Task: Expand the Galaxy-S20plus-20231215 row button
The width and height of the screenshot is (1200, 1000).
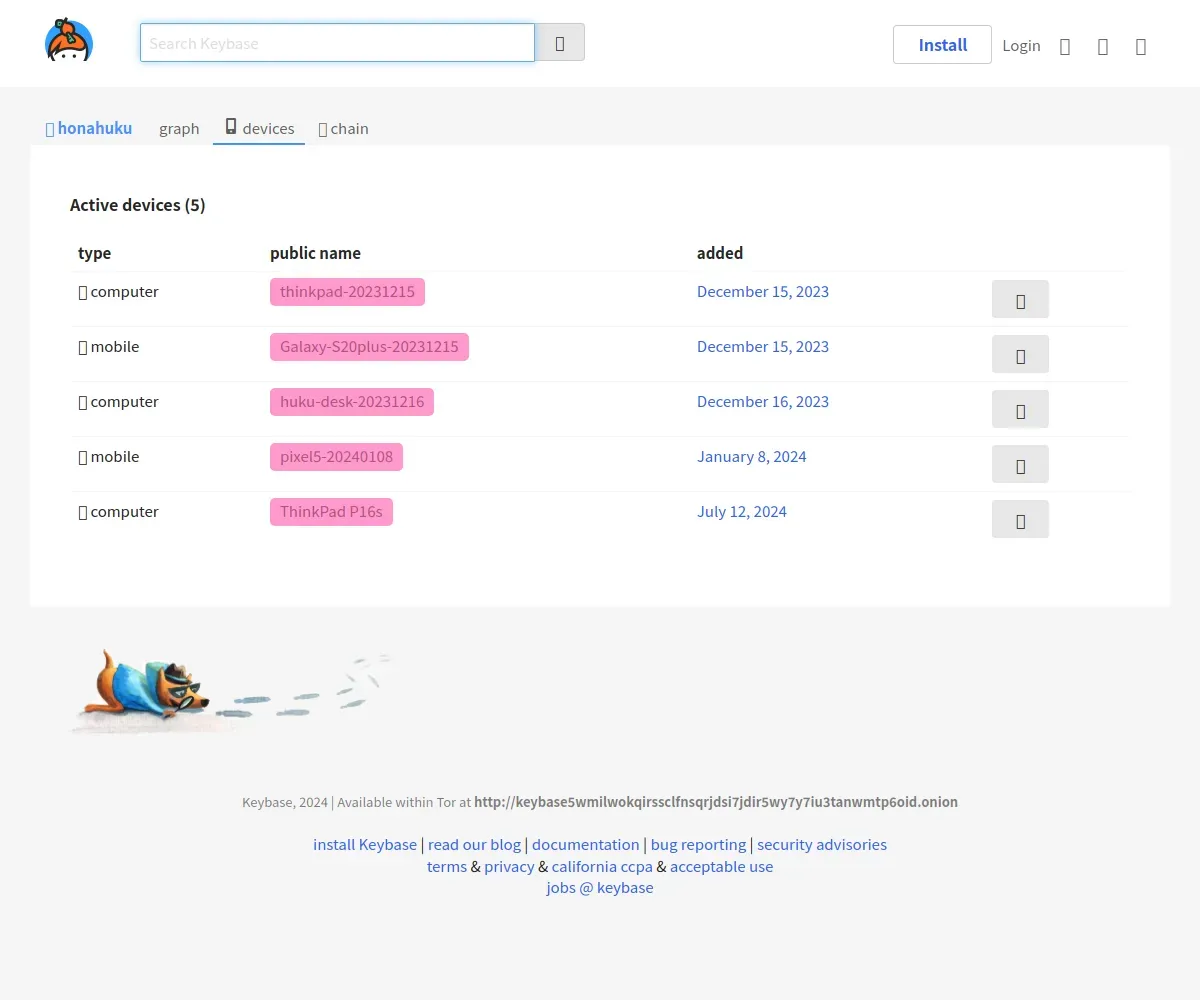Action: (x=1020, y=354)
